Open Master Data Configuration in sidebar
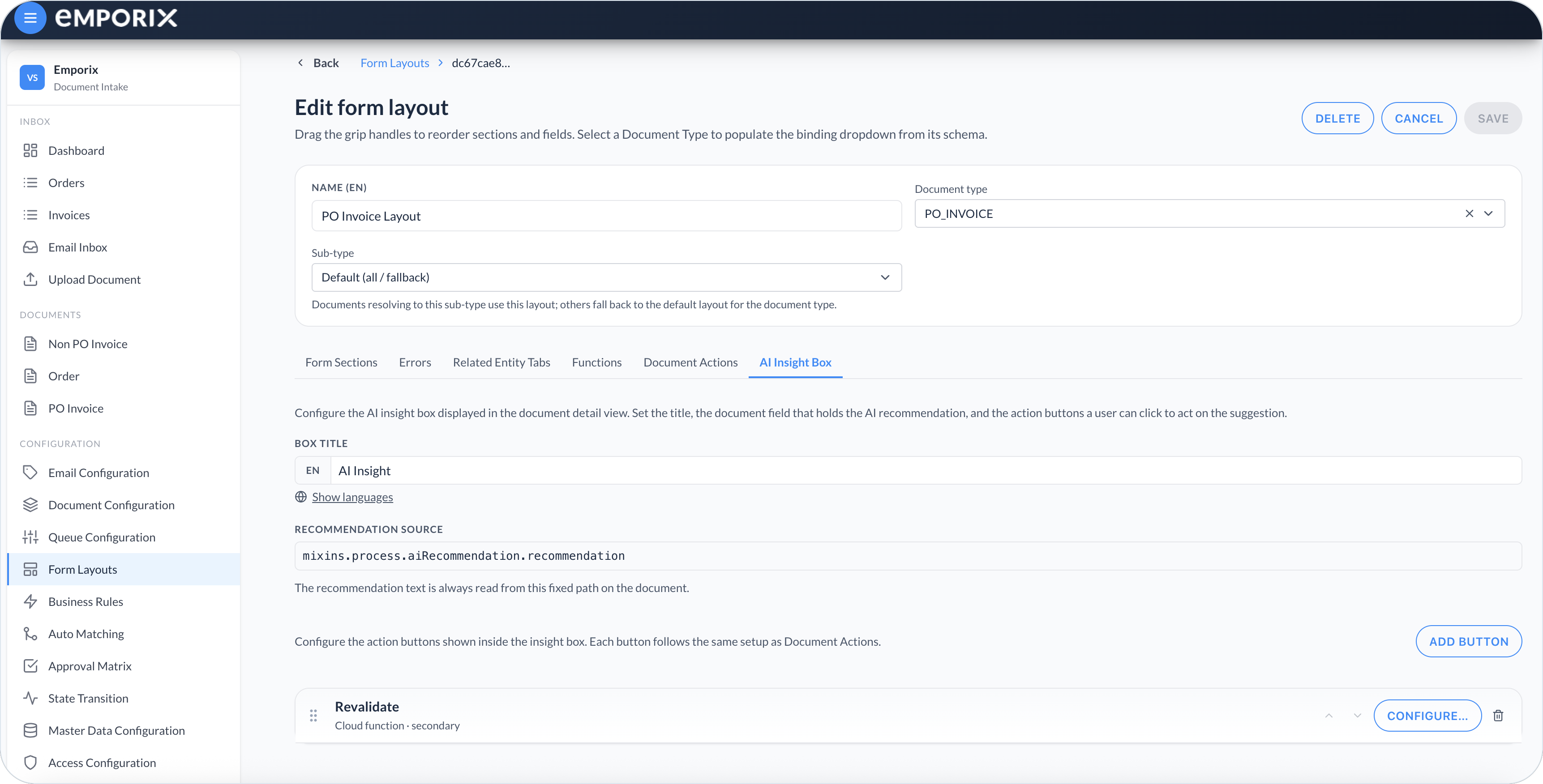Screen dimensions: 1543x784 (x=124, y=731)
